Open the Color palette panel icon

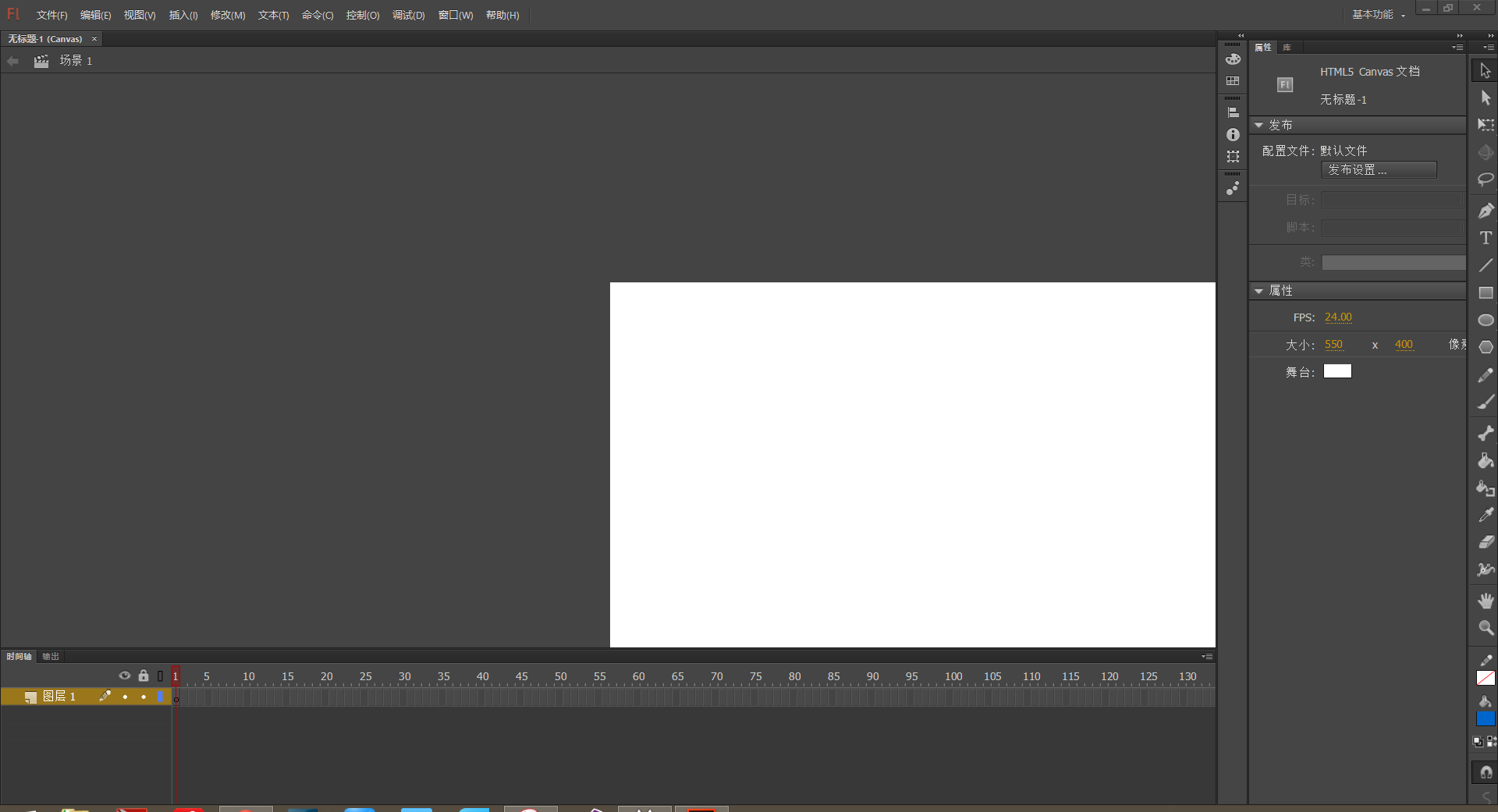click(1233, 59)
